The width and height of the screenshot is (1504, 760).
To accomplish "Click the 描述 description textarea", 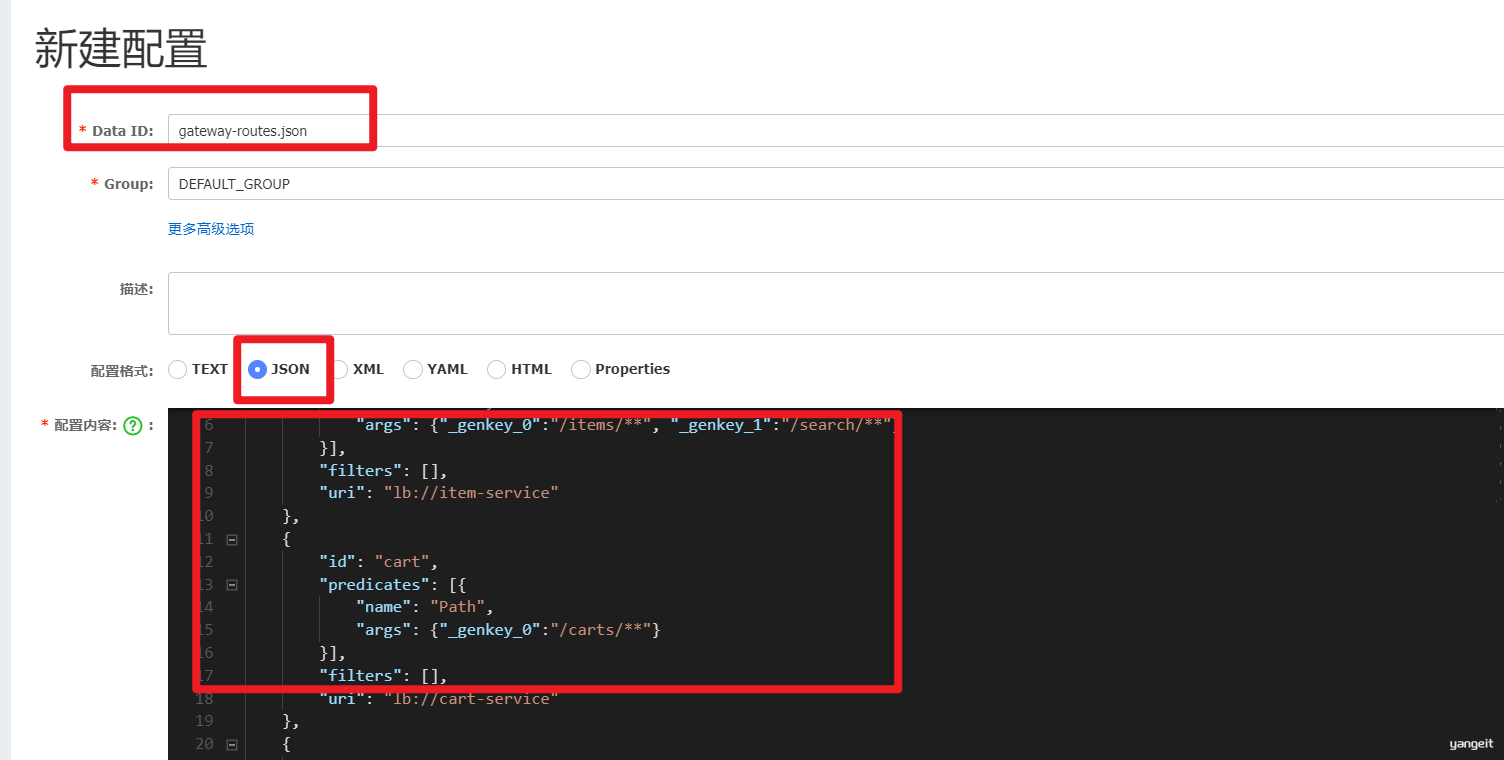I will coord(836,303).
